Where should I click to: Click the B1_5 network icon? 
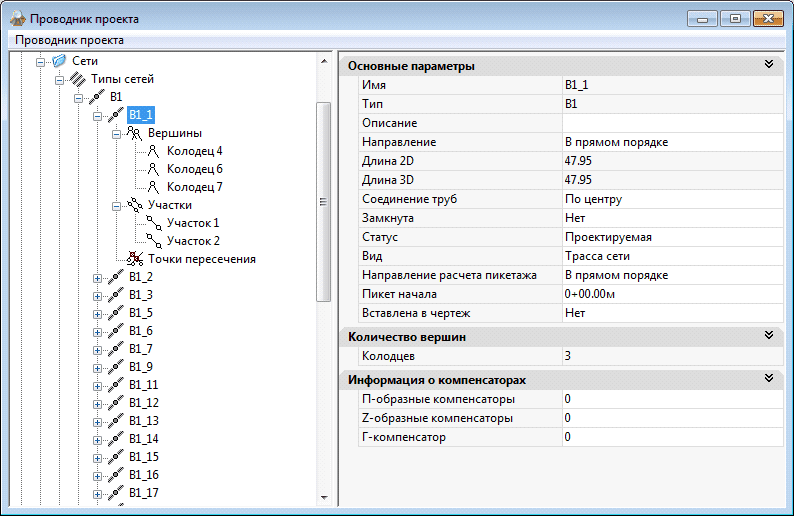[x=115, y=313]
